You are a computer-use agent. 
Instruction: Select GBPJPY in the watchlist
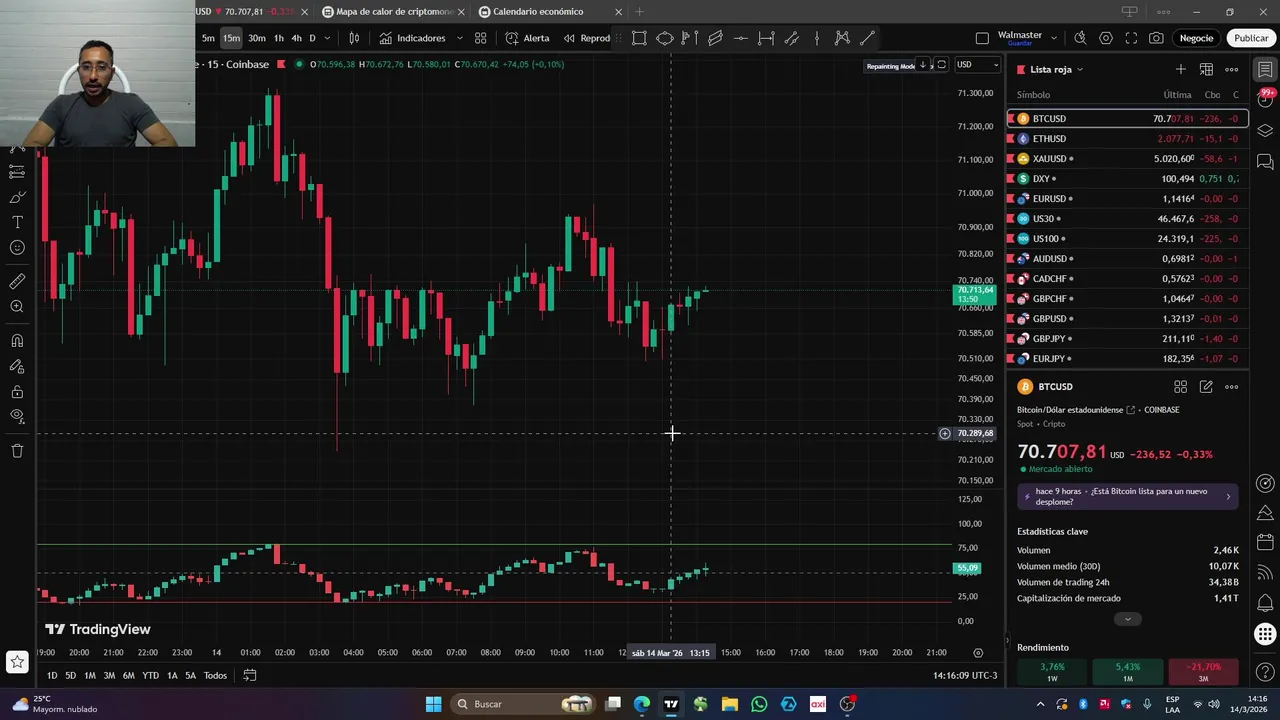(1127, 339)
